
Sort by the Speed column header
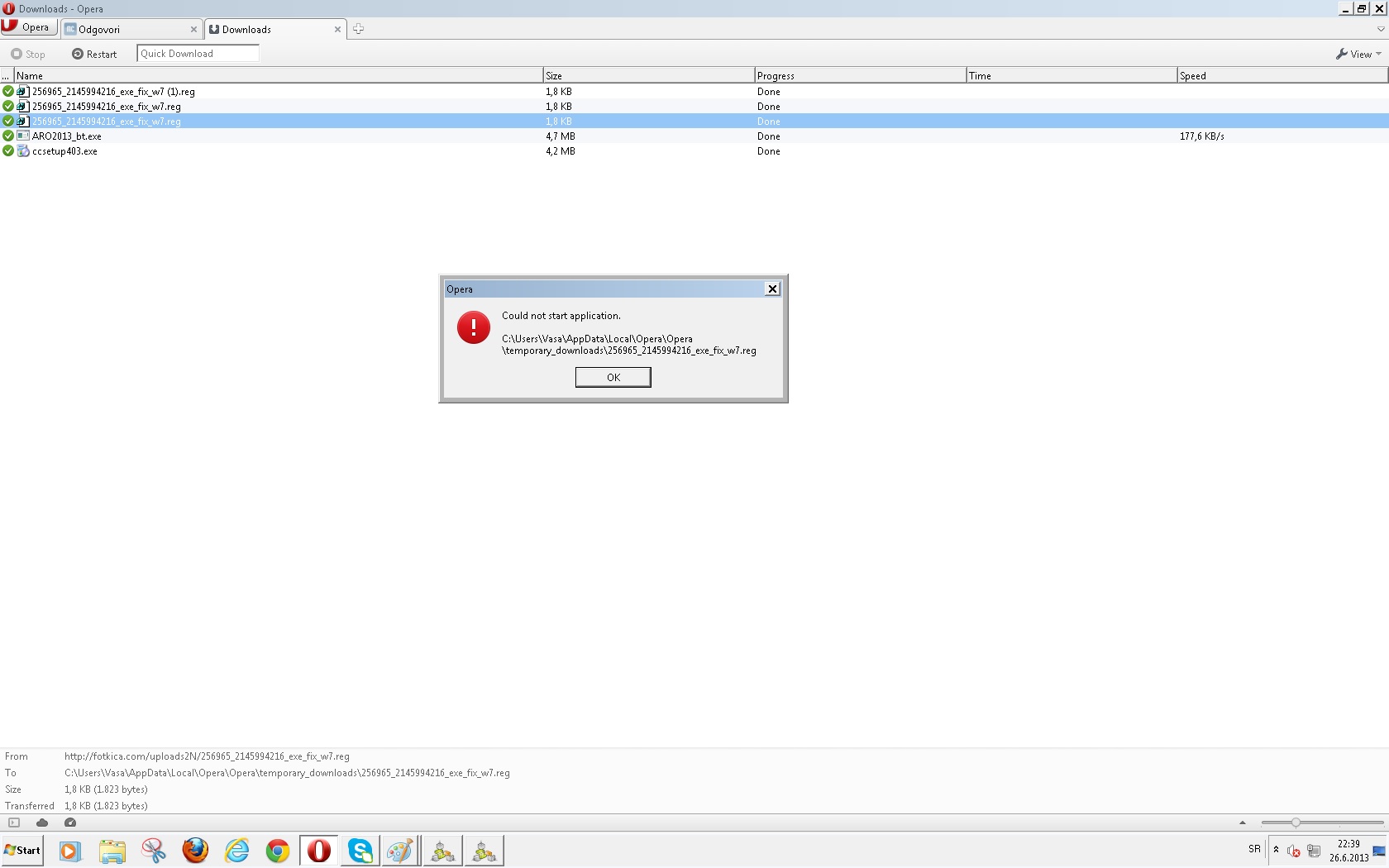1282,75
